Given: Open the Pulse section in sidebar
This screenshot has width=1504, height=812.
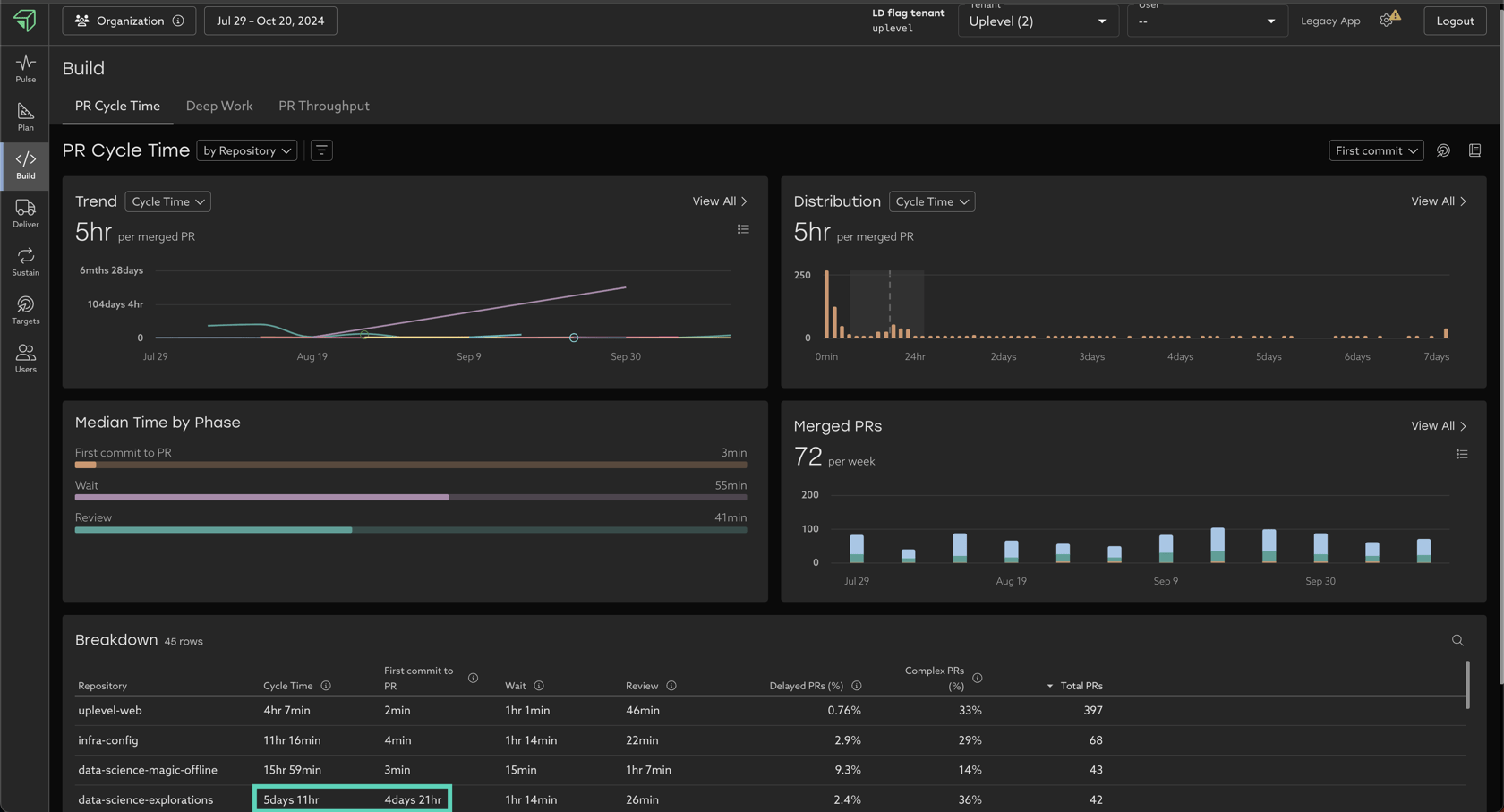Looking at the screenshot, I should pos(25,68).
